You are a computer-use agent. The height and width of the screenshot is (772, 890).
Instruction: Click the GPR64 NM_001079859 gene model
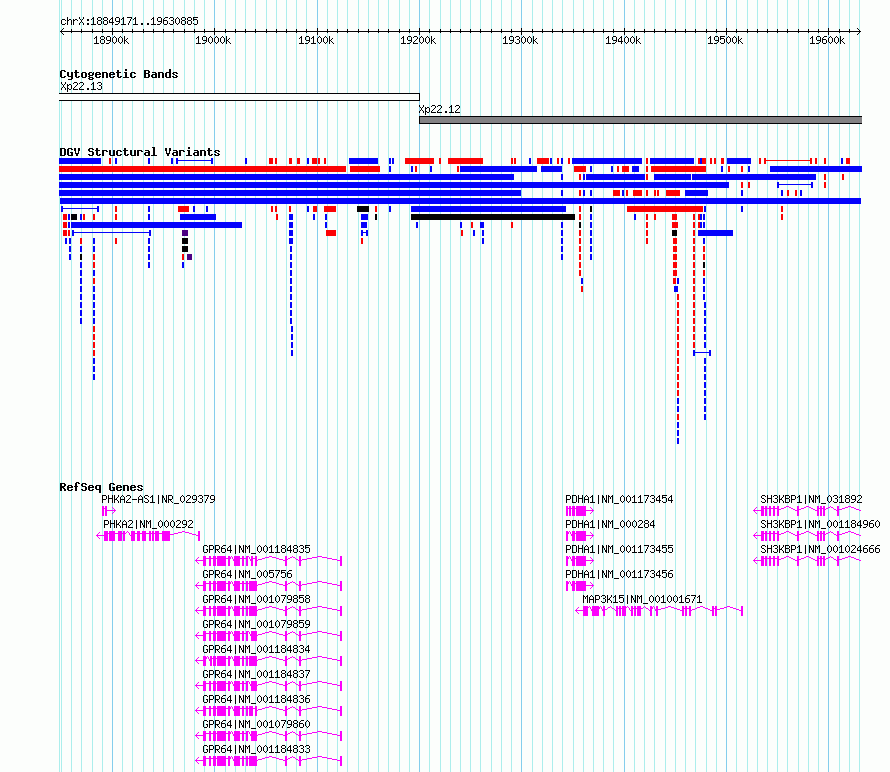click(268, 636)
